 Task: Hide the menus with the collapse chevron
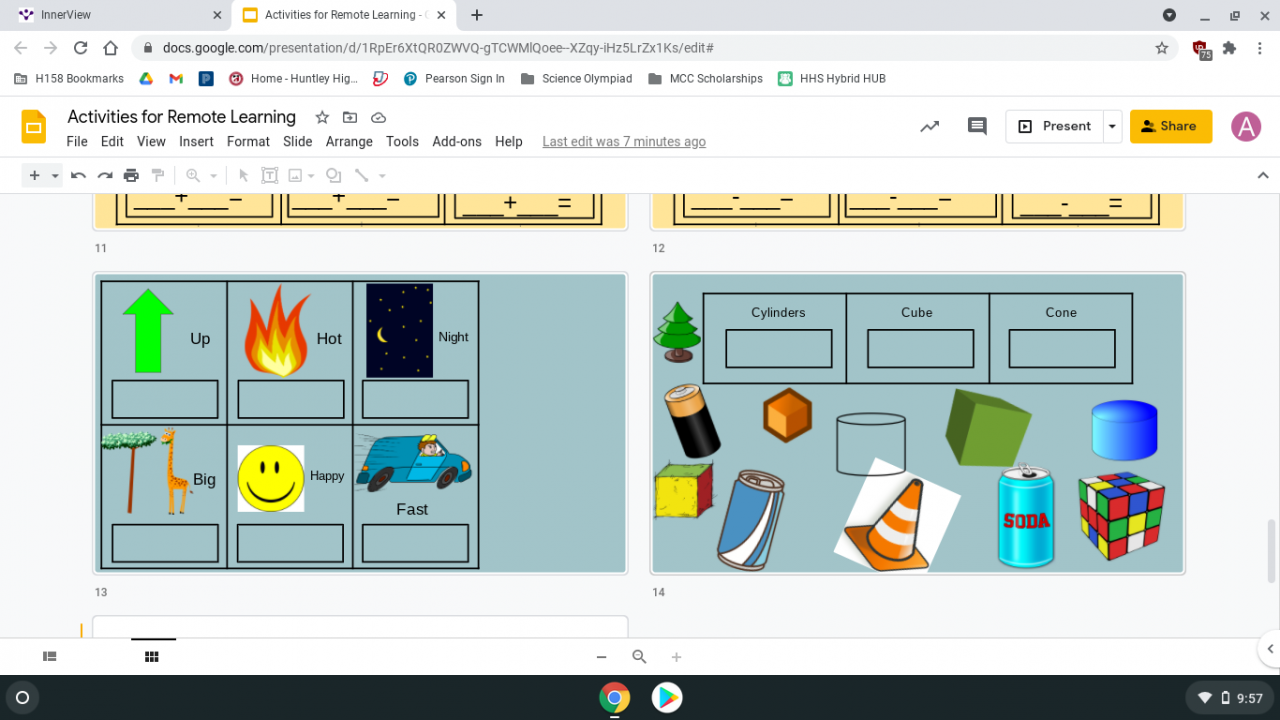1262,176
